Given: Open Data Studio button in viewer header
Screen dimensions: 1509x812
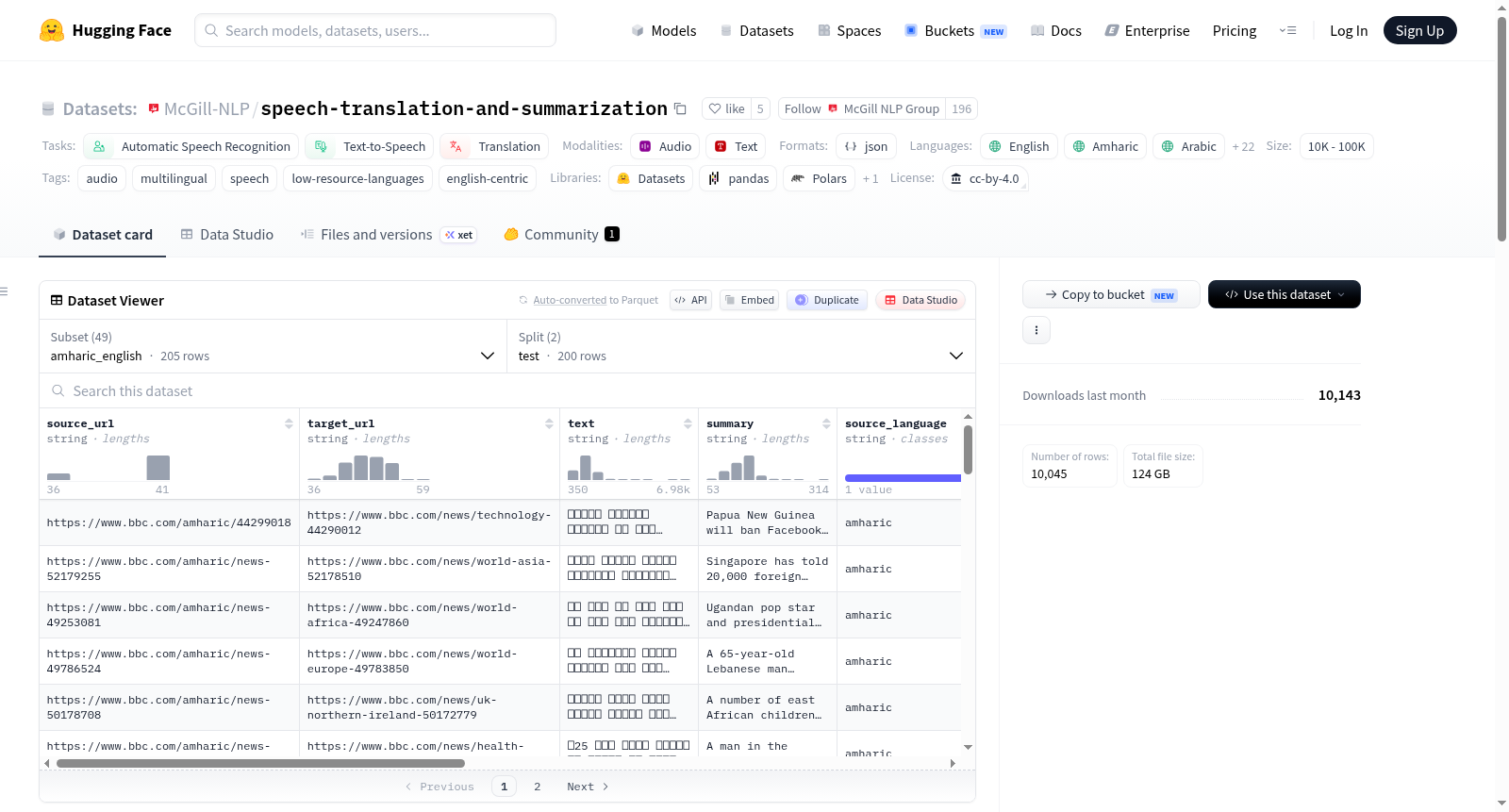Looking at the screenshot, I should coord(920,300).
